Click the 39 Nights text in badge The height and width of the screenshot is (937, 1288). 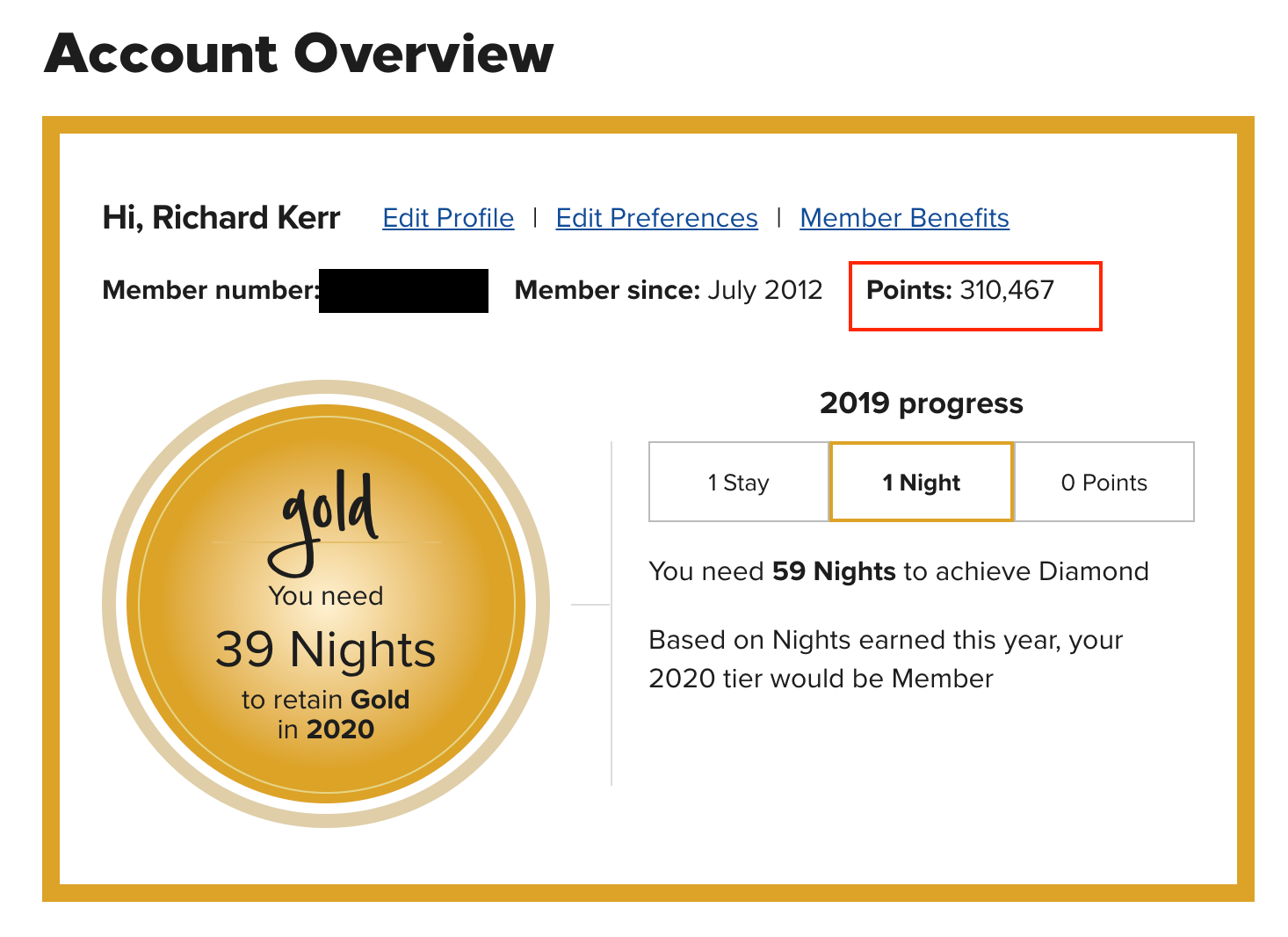[326, 650]
